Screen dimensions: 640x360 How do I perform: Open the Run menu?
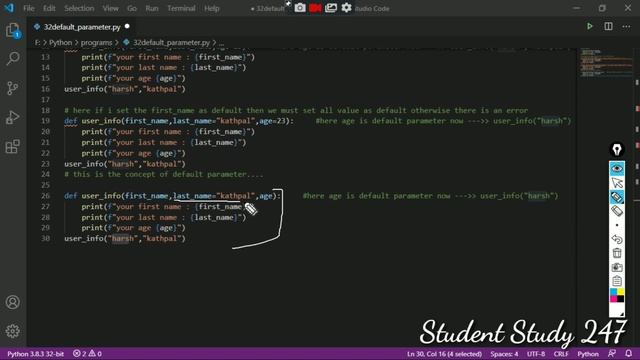coord(152,8)
